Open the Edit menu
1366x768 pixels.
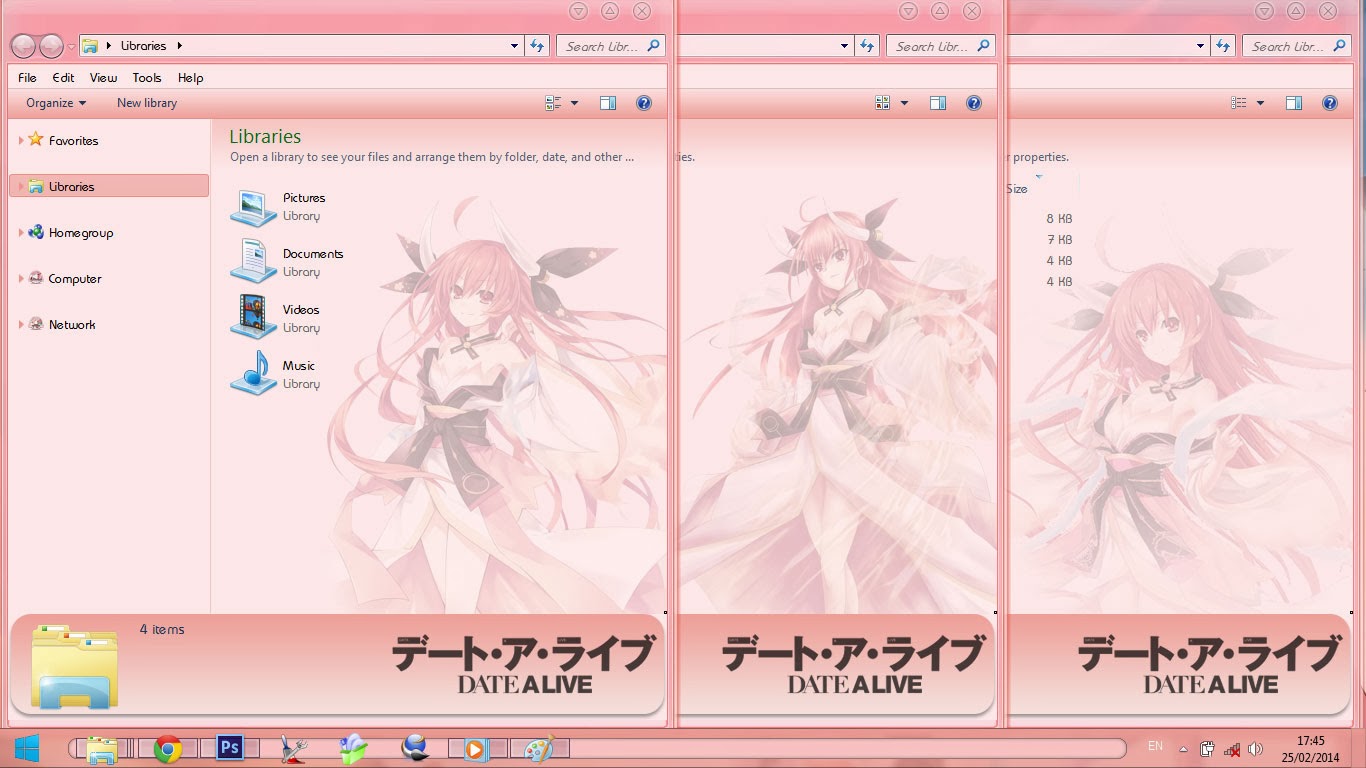coord(63,78)
